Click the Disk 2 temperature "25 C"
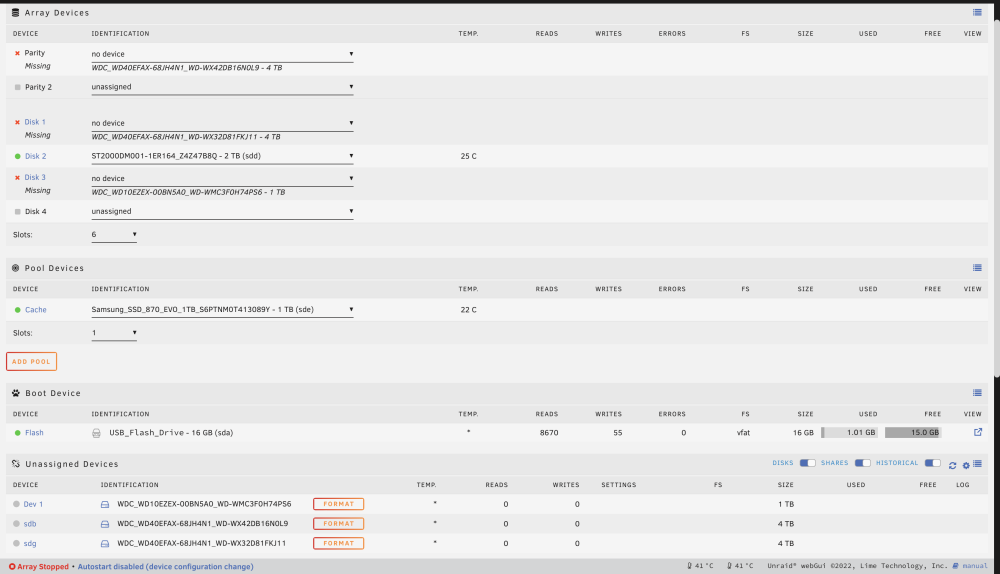Image resolution: width=1000 pixels, height=574 pixels. 469,156
